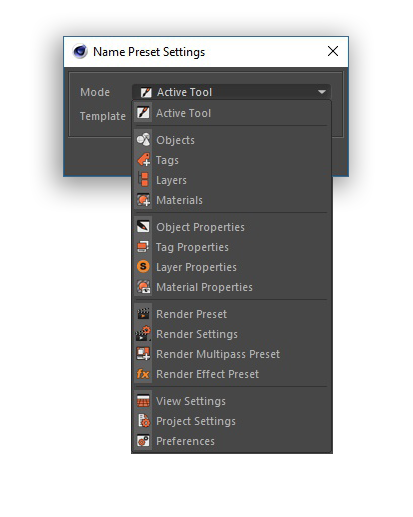This screenshot has width=413, height=517.
Task: Close the Name Preset Settings dialog
Action: pyautogui.click(x=333, y=51)
